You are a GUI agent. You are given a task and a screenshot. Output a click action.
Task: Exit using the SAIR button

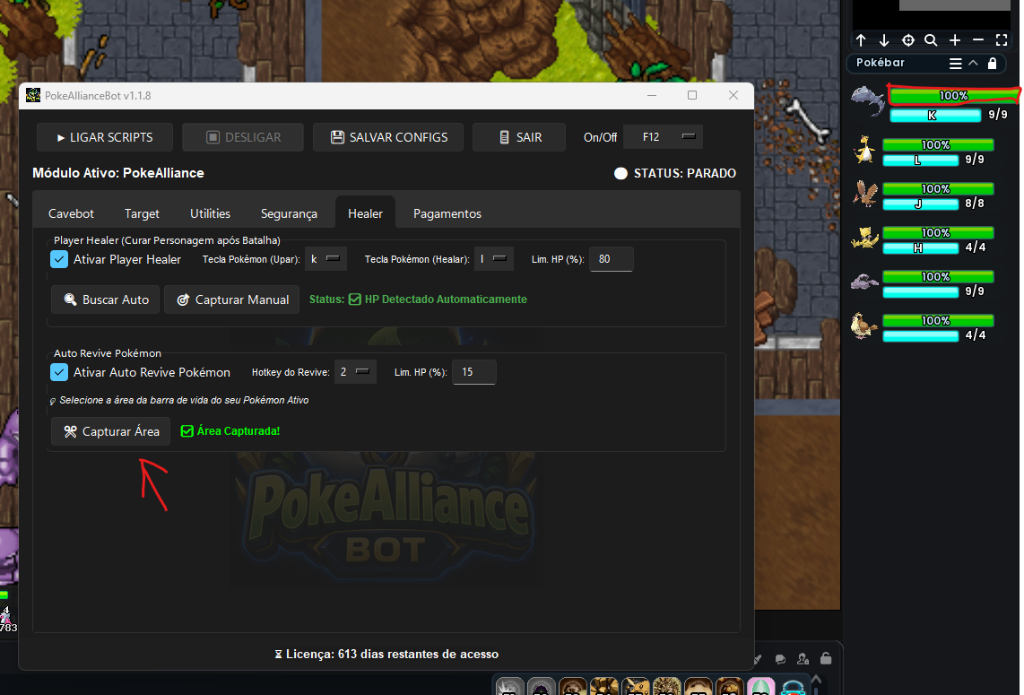519,137
